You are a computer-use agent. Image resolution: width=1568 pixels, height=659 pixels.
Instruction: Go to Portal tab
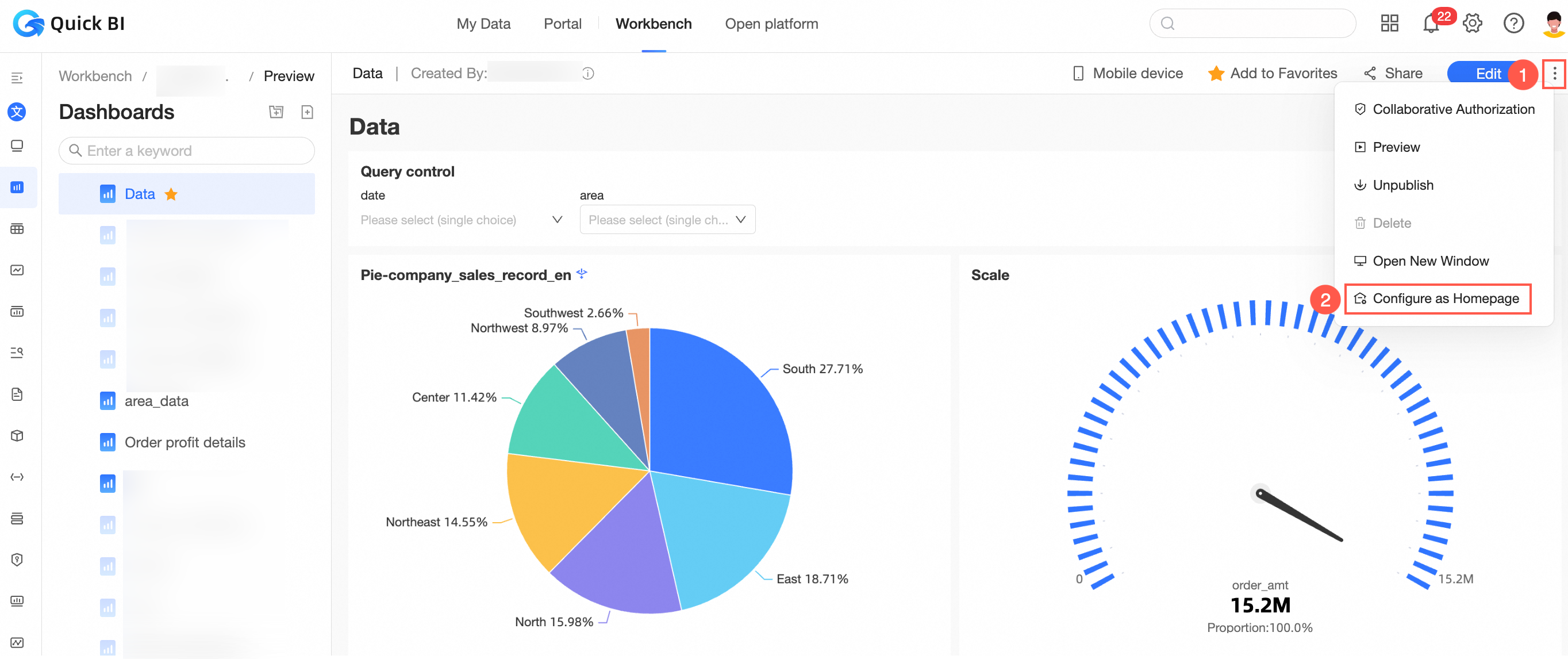pos(563,24)
